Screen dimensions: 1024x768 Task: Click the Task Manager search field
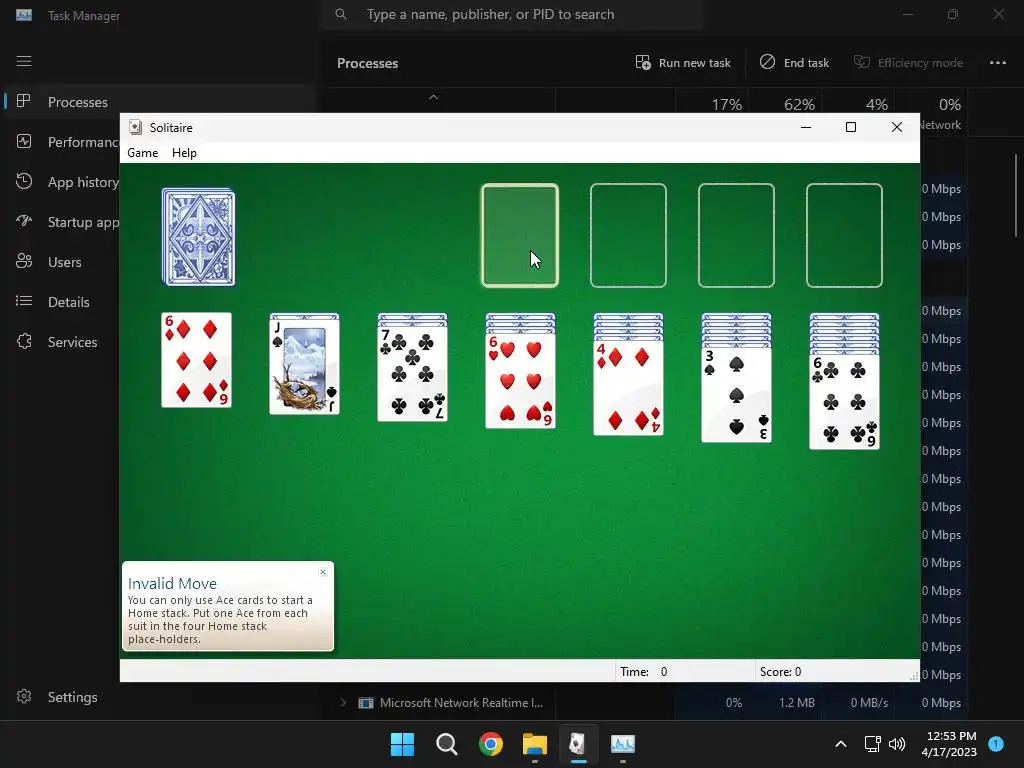pos(512,14)
